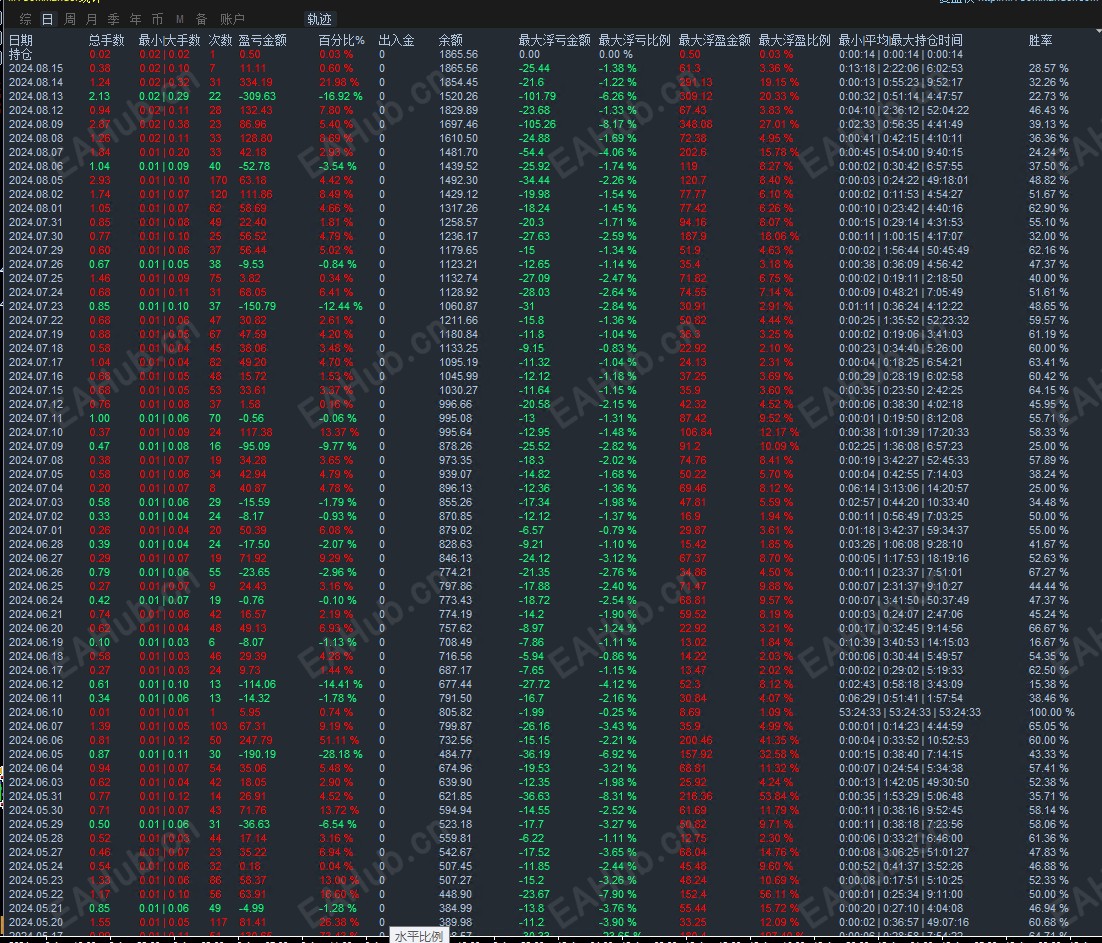Open the 账户 account tab
This screenshot has width=1102, height=943.
click(x=232, y=19)
